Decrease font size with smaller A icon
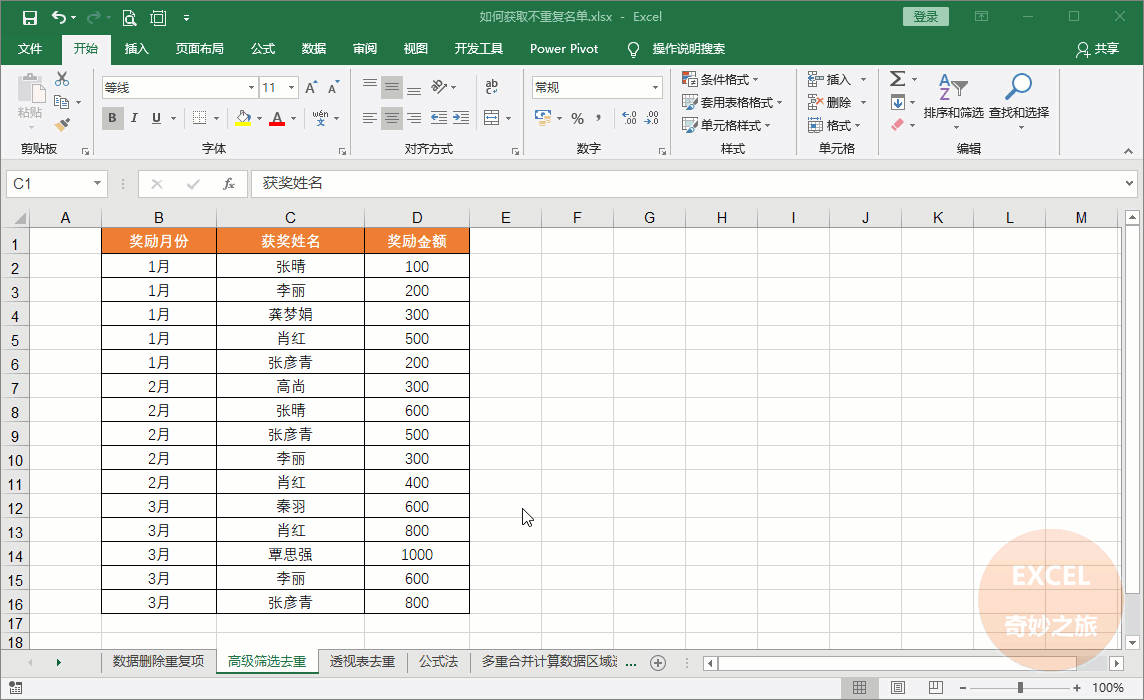Screen dimensions: 1144x700 [x=333, y=88]
